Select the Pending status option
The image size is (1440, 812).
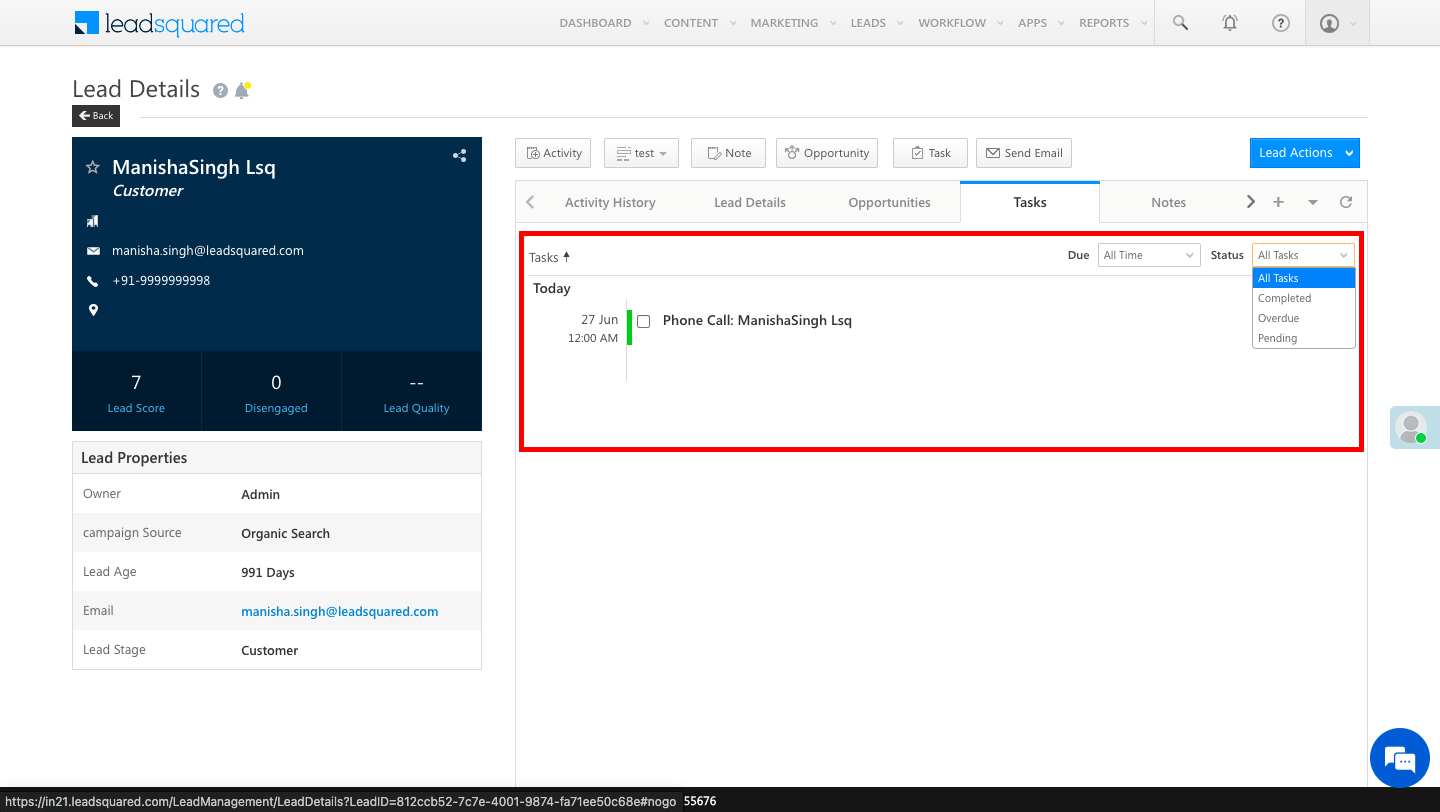coord(1303,338)
